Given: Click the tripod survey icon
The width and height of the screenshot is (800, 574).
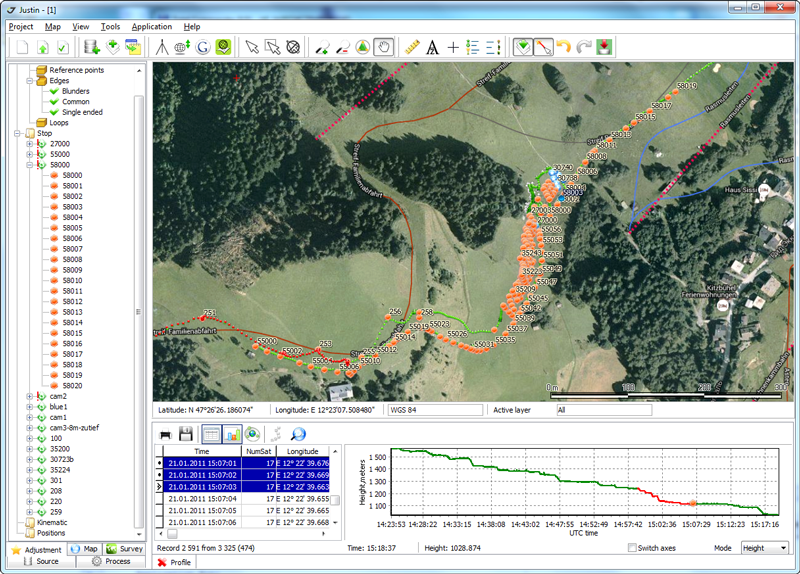Looking at the screenshot, I should (x=162, y=47).
